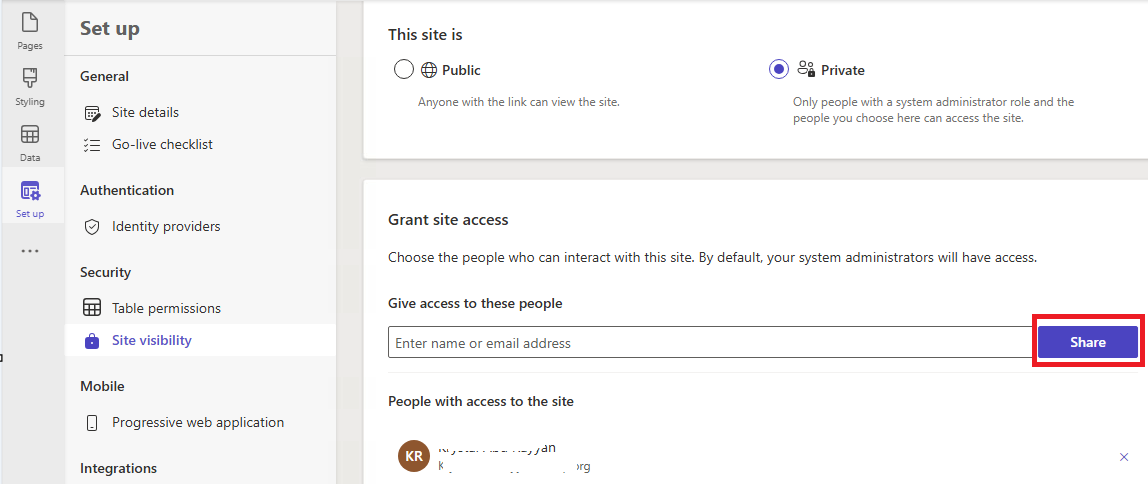Select the Private radio button
The height and width of the screenshot is (484, 1148).
pos(779,70)
